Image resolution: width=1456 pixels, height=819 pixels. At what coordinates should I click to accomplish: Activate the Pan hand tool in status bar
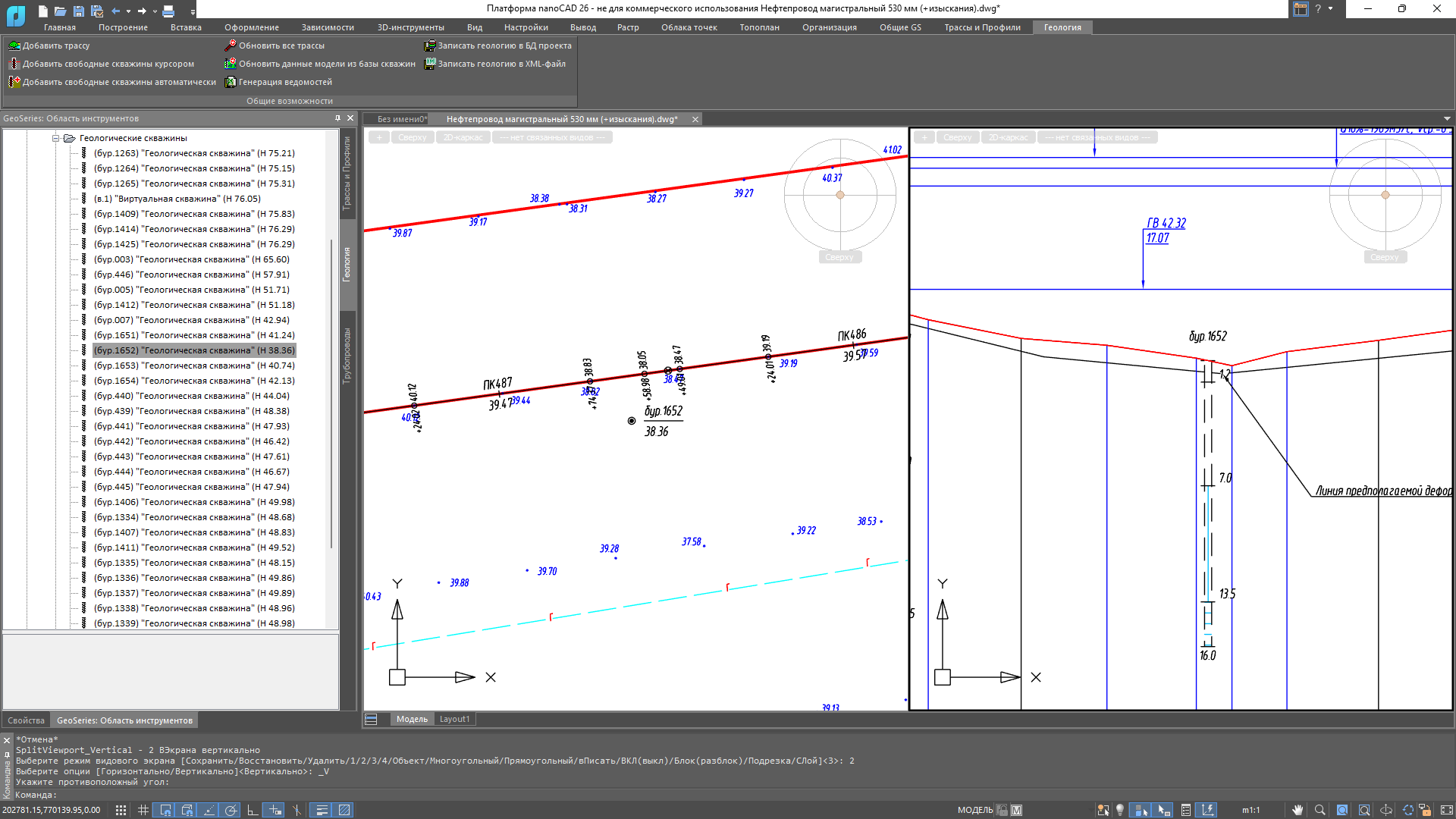pos(1298,810)
